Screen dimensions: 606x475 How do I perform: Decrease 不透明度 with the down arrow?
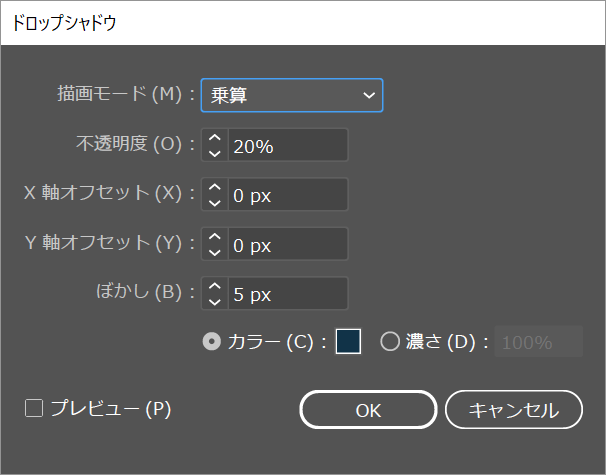click(215, 152)
